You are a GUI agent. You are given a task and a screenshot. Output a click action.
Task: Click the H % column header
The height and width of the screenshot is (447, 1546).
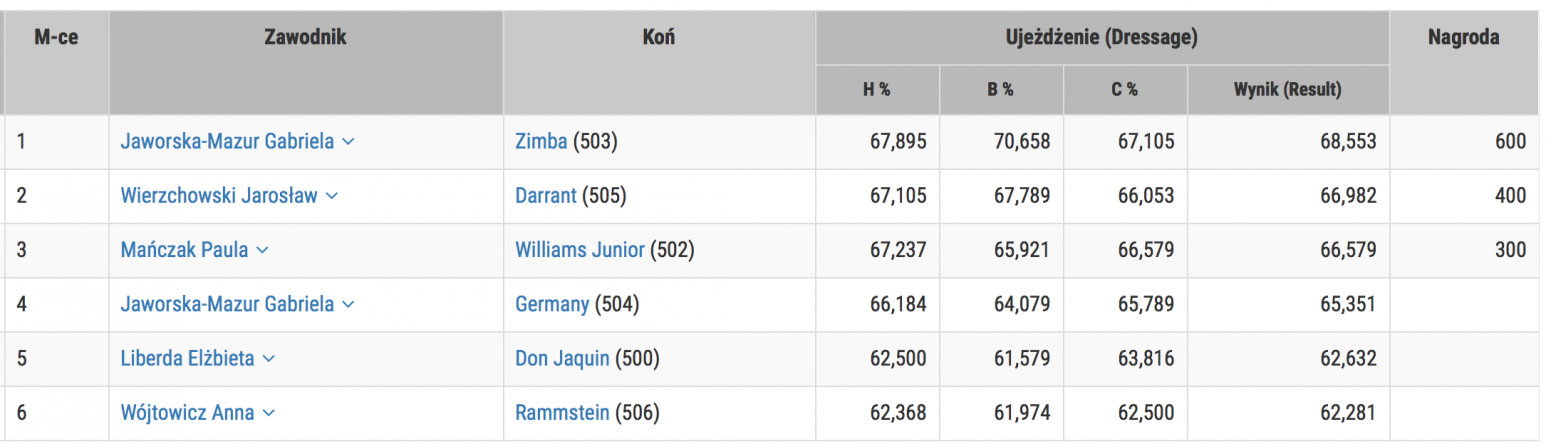coord(877,90)
